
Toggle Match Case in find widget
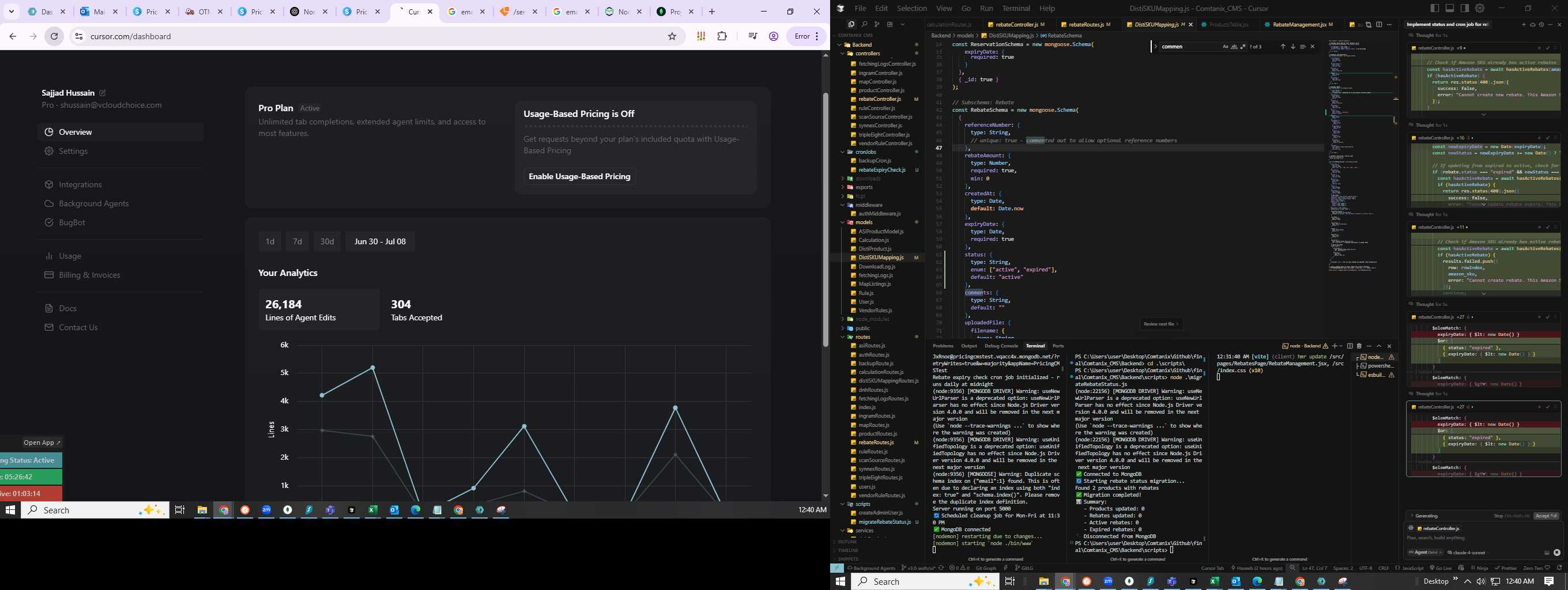1226,47
